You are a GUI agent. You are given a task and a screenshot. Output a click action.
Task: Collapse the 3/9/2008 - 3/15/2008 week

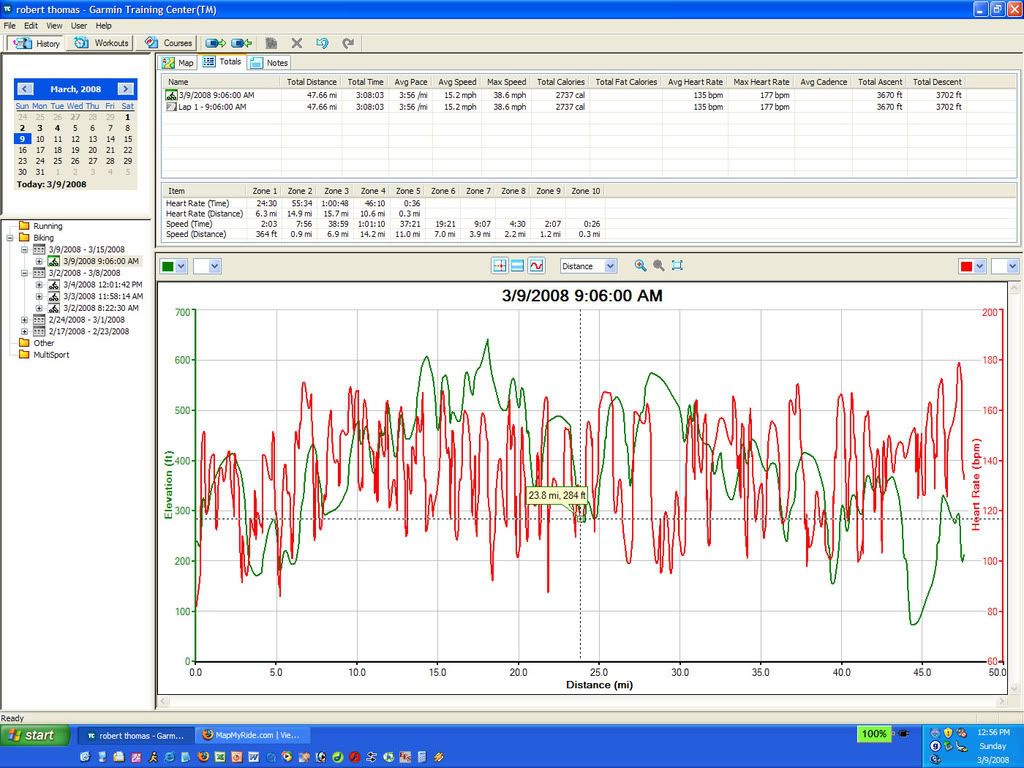click(x=24, y=249)
